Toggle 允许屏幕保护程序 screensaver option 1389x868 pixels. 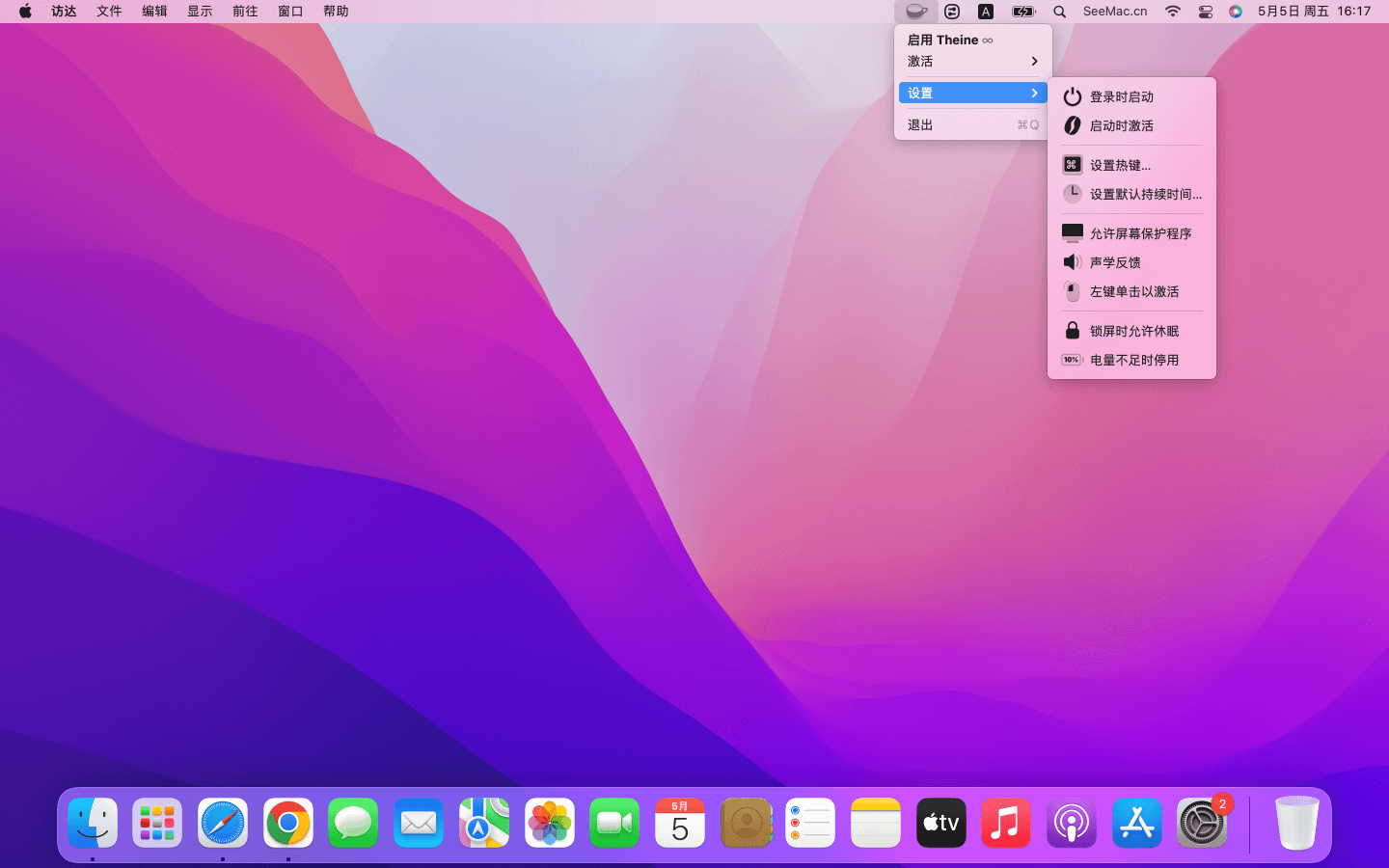click(x=1140, y=234)
